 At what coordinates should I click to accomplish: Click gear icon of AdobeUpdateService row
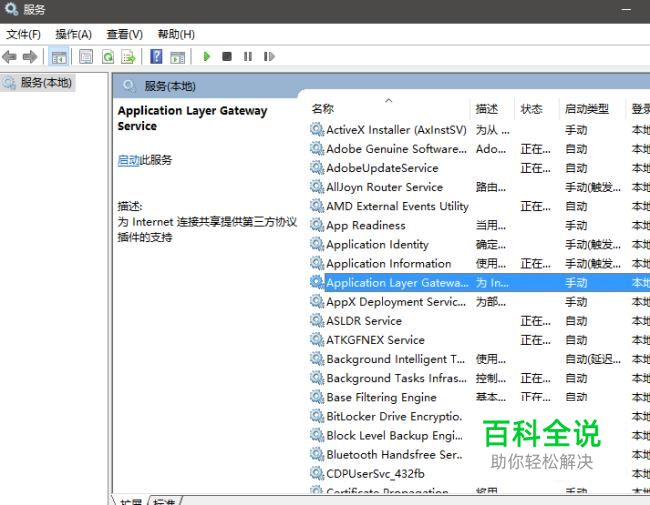(317, 168)
